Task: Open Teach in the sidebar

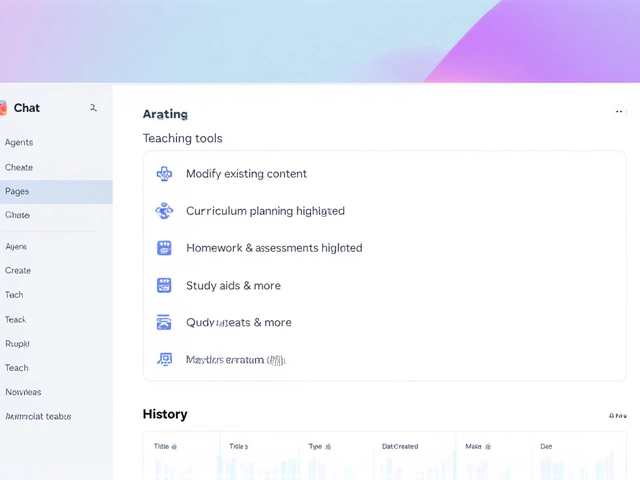Action: coord(17,368)
